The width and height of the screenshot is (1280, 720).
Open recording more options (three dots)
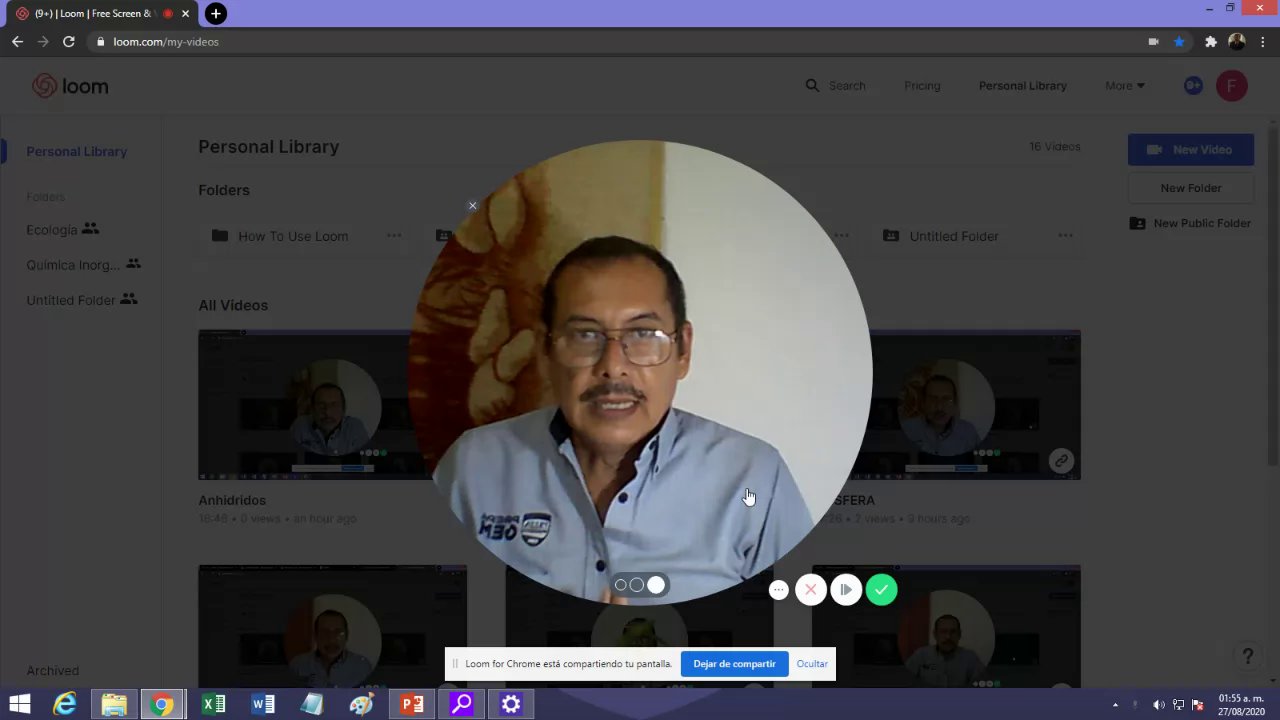coord(779,590)
